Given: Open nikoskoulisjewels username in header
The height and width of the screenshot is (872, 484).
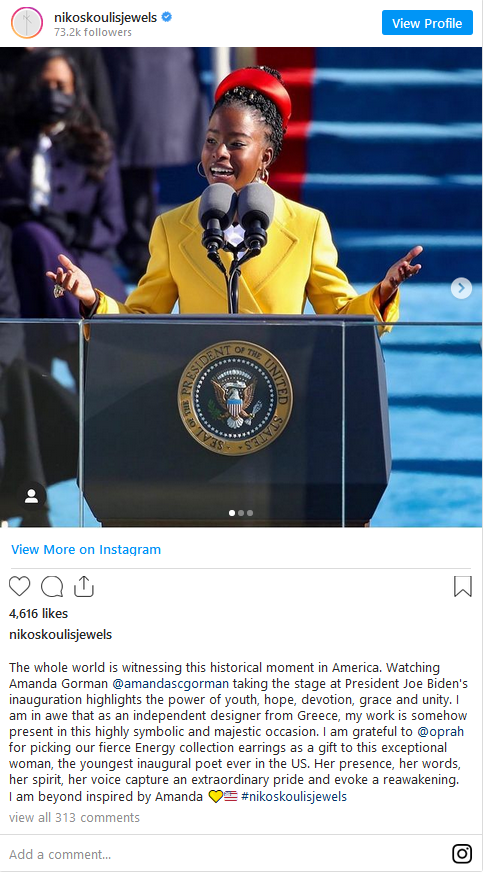Looking at the screenshot, I should [x=106, y=17].
